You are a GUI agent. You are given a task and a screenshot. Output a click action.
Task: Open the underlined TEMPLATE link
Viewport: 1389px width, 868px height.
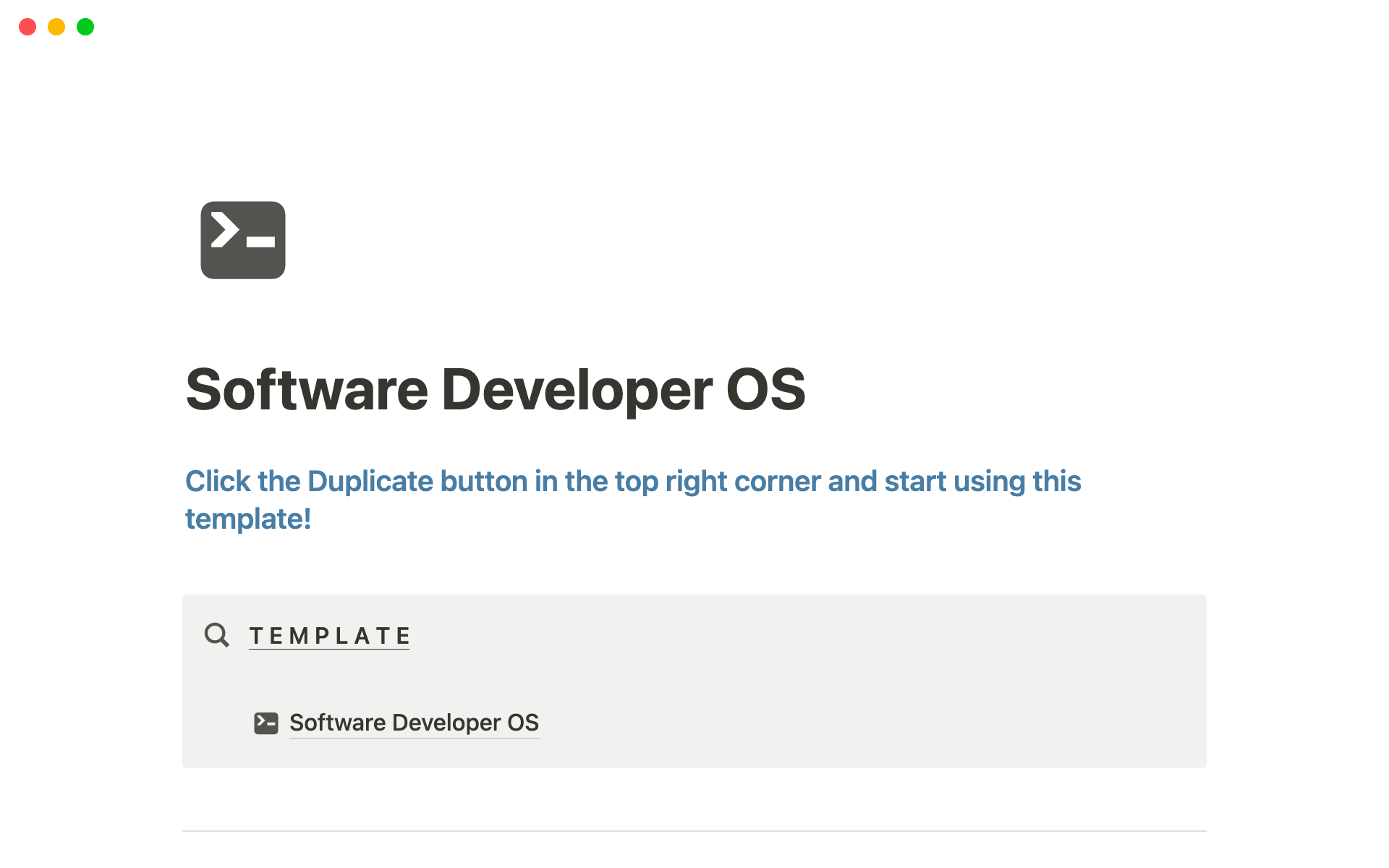tap(329, 636)
